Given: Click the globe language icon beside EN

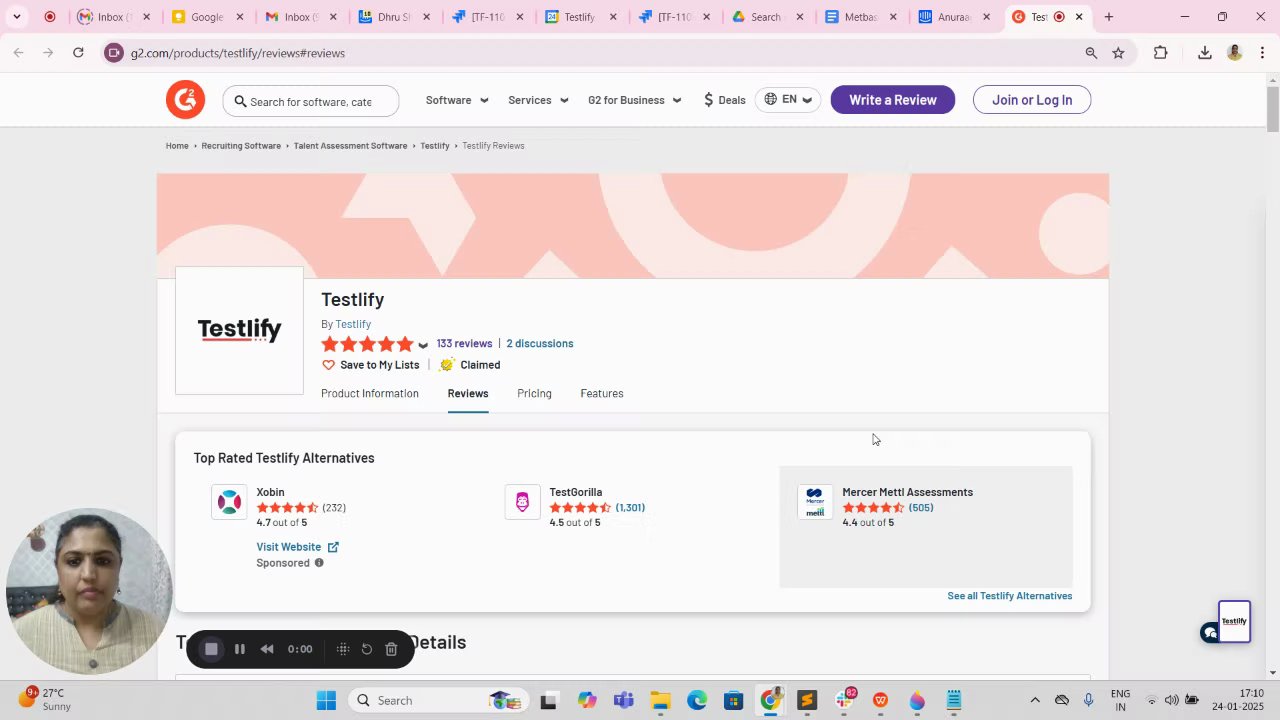Looking at the screenshot, I should coord(771,99).
